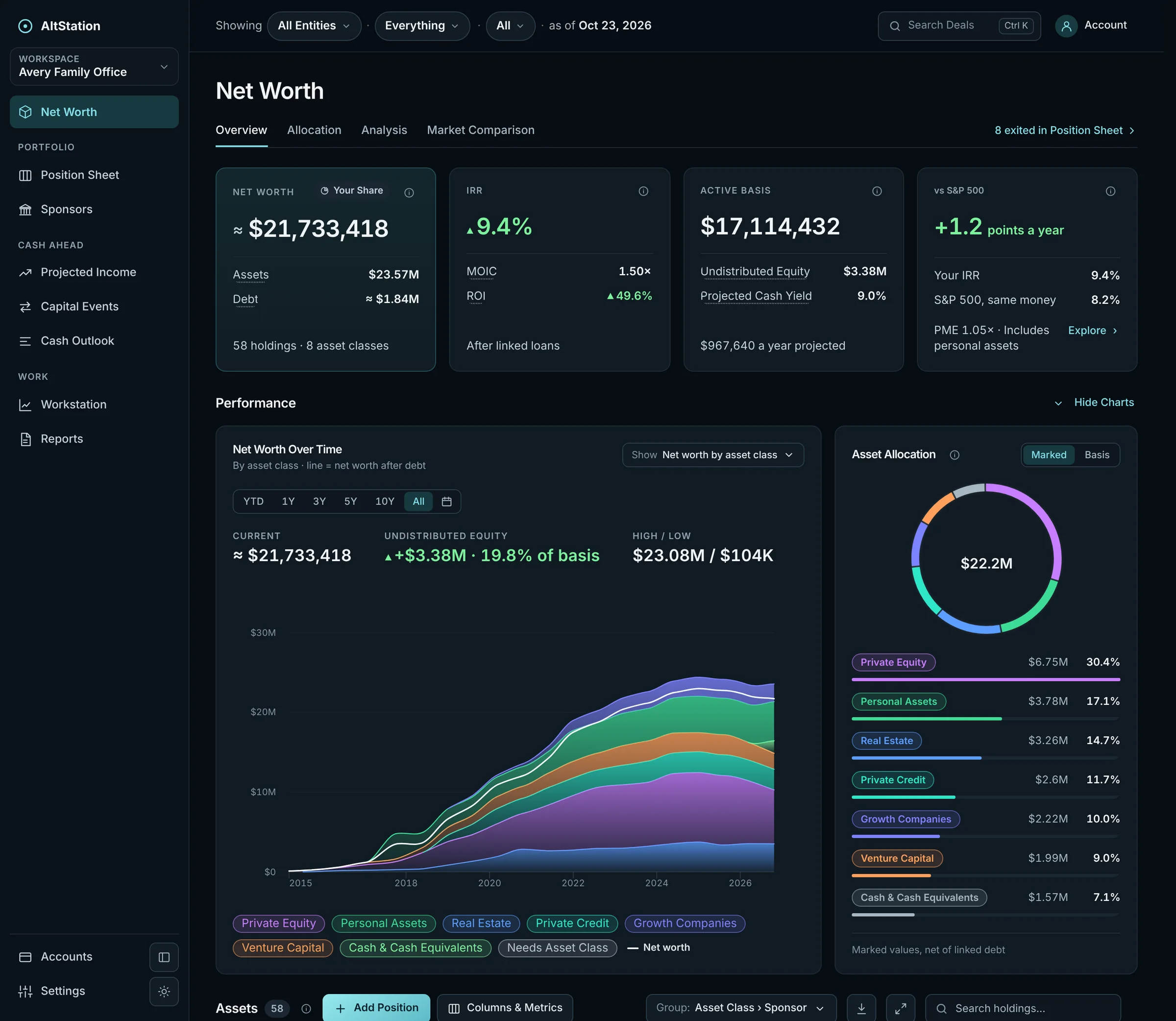1176x1021 pixels.
Task: Toggle the Private Equity chart legend
Action: pos(278,923)
